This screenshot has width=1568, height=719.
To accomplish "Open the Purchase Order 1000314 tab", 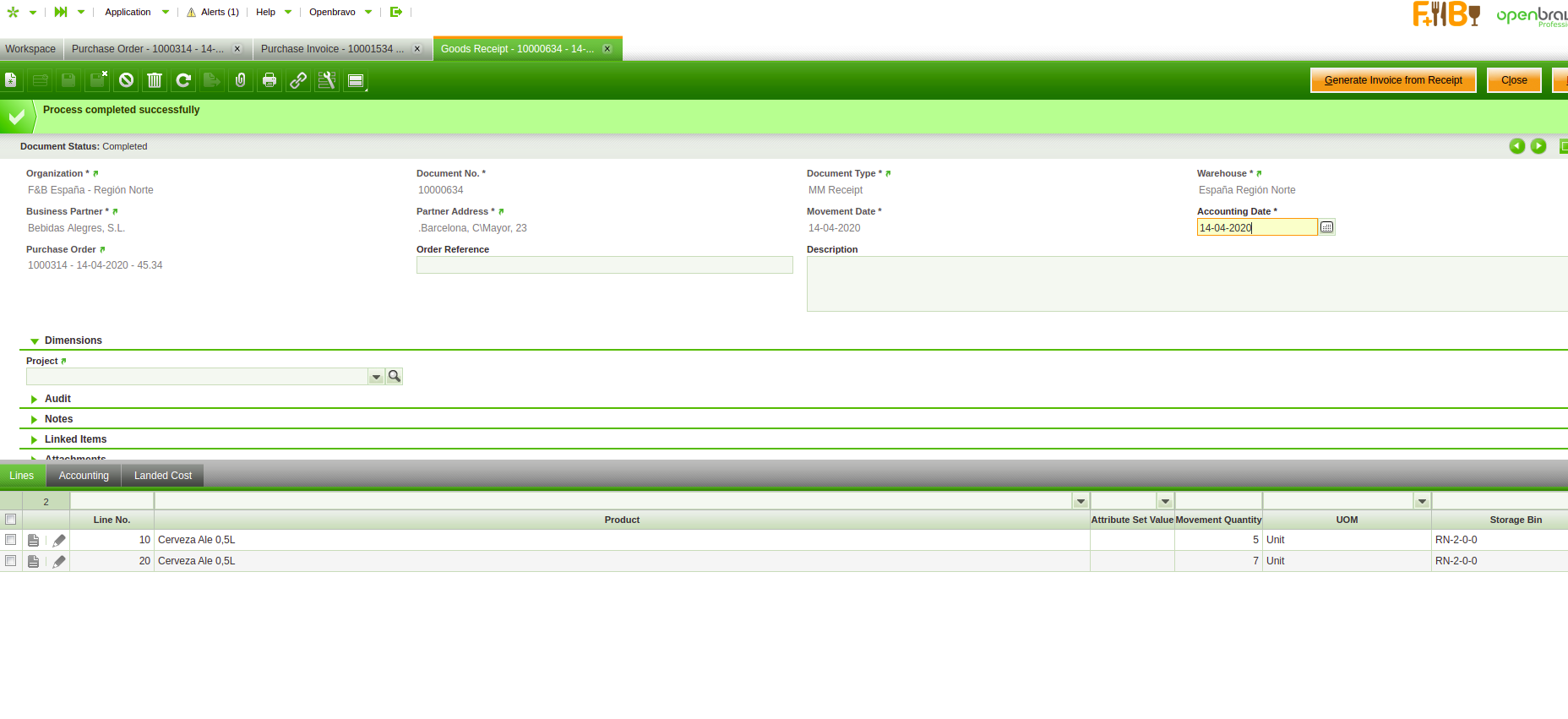I will pos(147,49).
